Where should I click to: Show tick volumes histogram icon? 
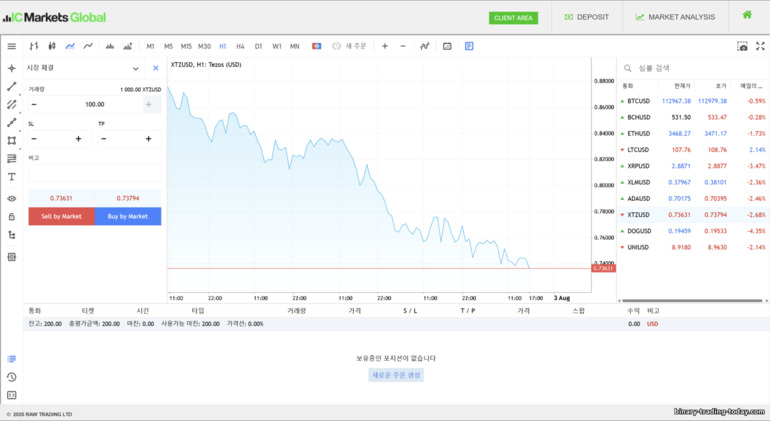(110, 46)
